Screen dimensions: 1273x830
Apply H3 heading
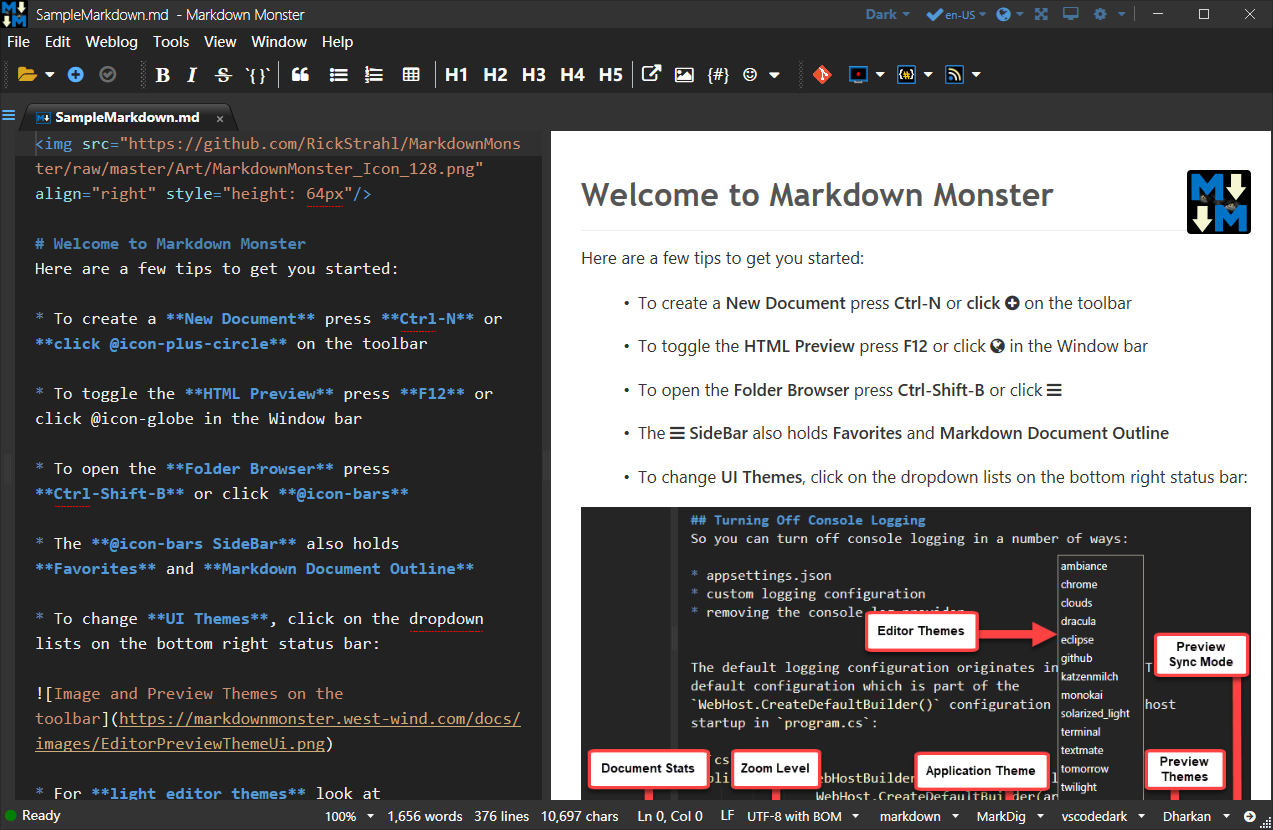coord(534,74)
